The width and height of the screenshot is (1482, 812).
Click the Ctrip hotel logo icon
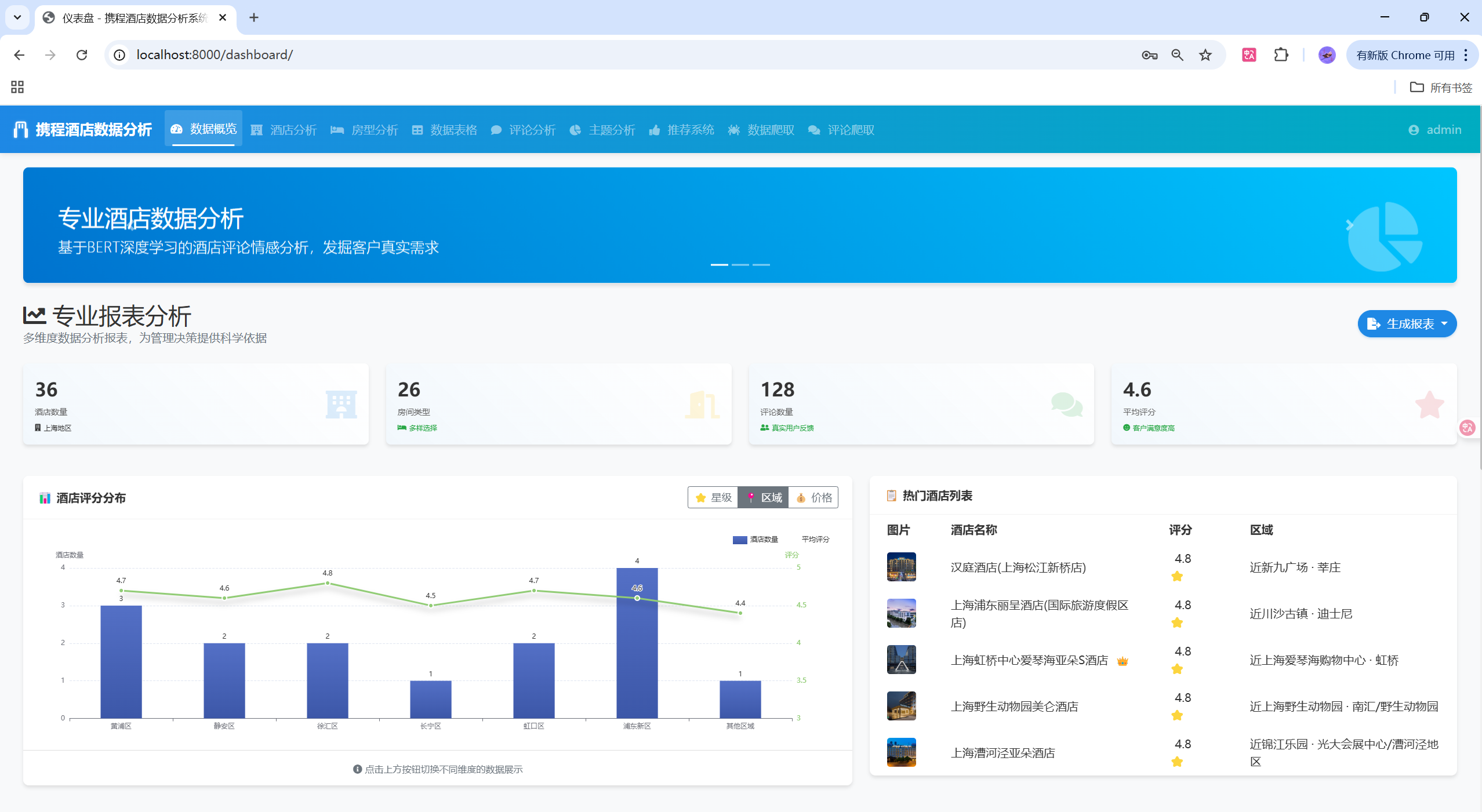click(x=21, y=129)
